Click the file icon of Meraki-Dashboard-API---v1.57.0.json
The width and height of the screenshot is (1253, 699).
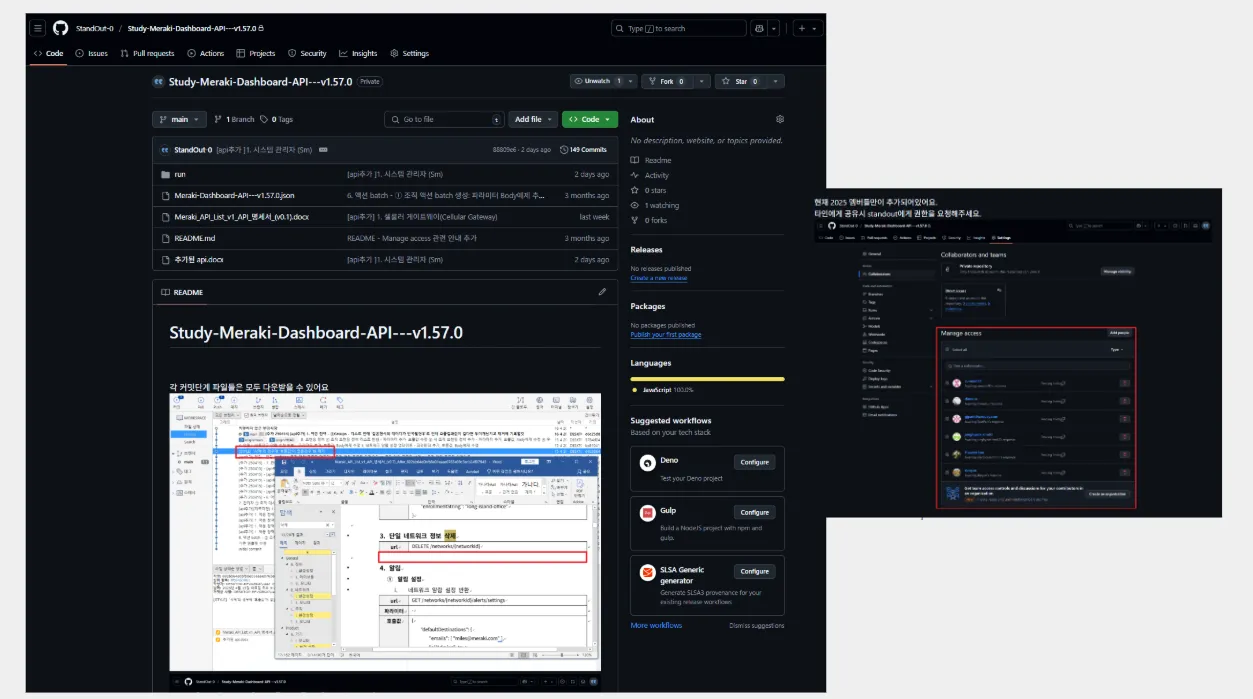[x=166, y=195]
